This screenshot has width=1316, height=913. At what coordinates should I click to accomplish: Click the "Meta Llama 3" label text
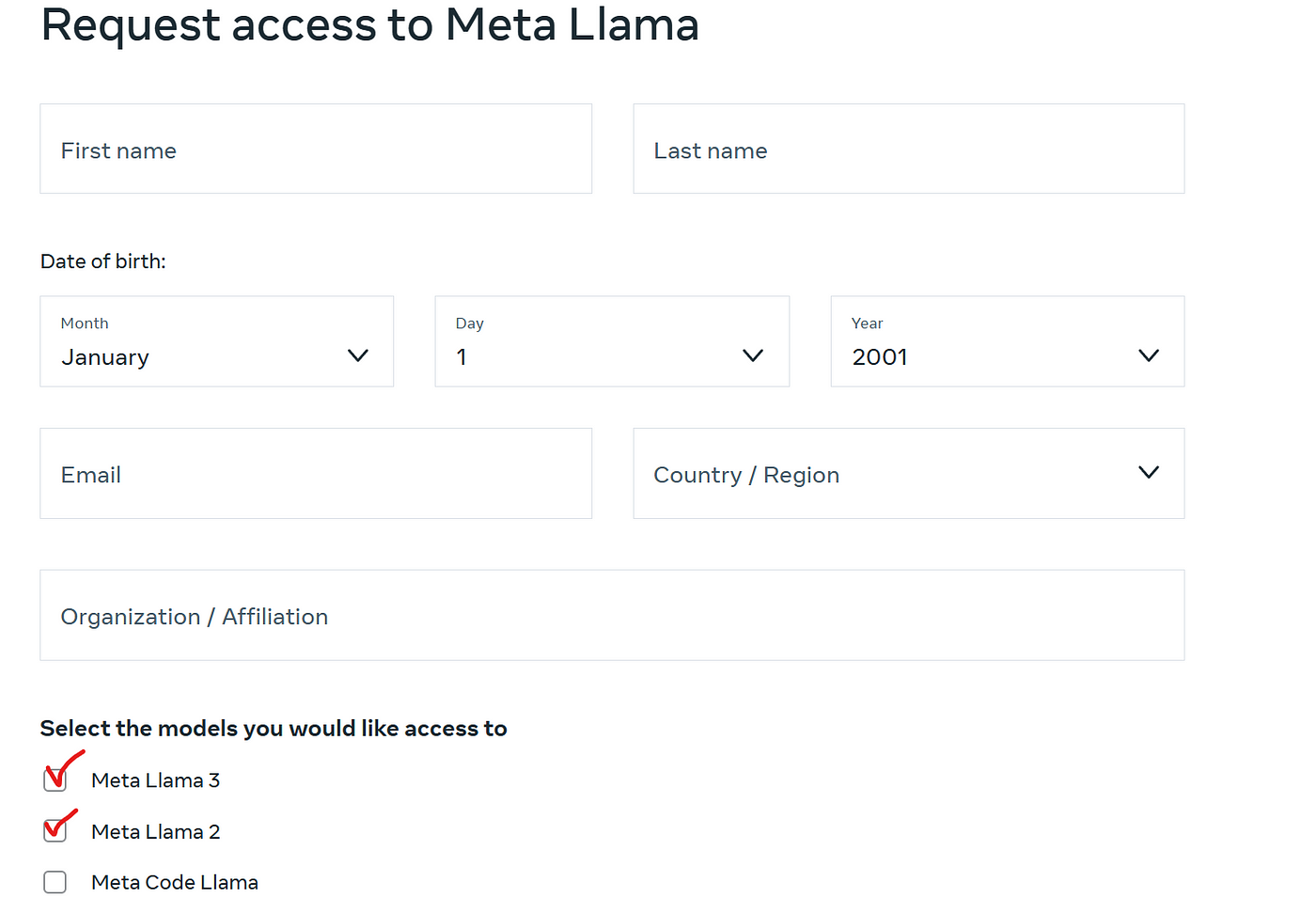[x=156, y=780]
